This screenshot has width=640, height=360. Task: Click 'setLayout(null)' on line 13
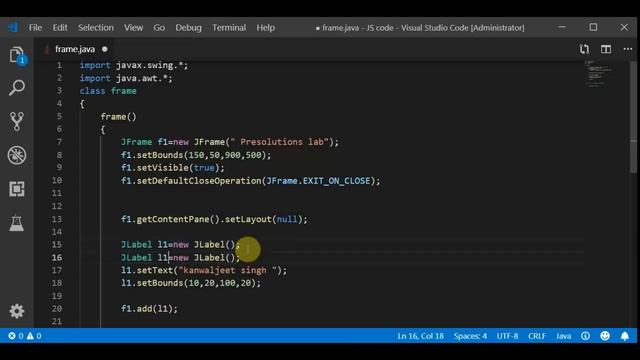click(264, 219)
